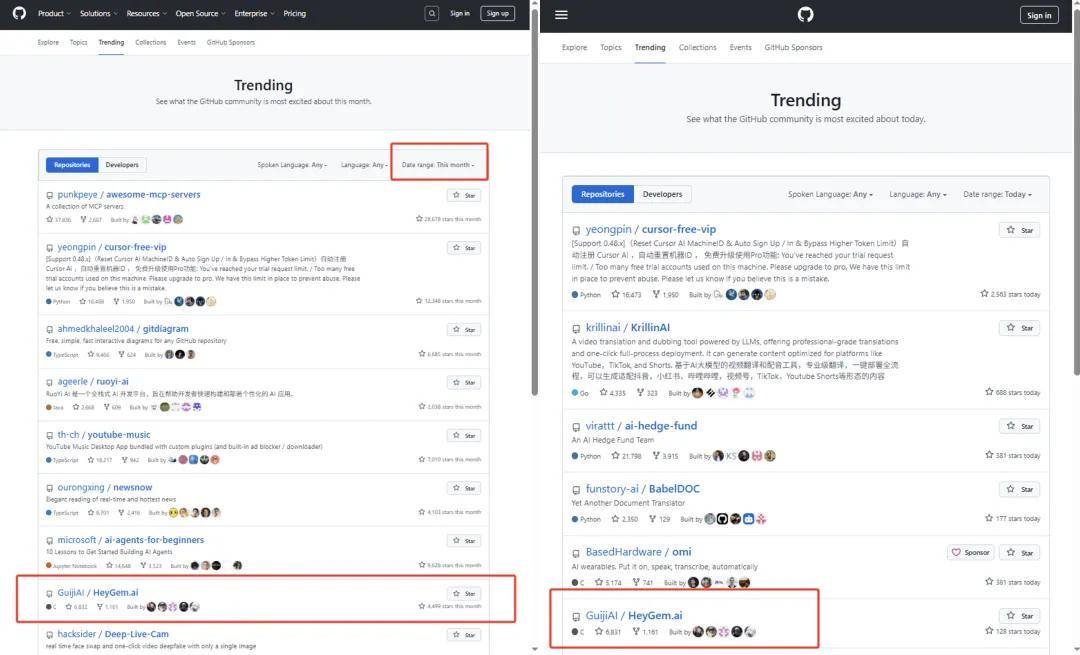Open stargazers count of punkpeye/awesome-mcp-servers, left window
Viewport: 1080px width, 655px height.
point(59,220)
